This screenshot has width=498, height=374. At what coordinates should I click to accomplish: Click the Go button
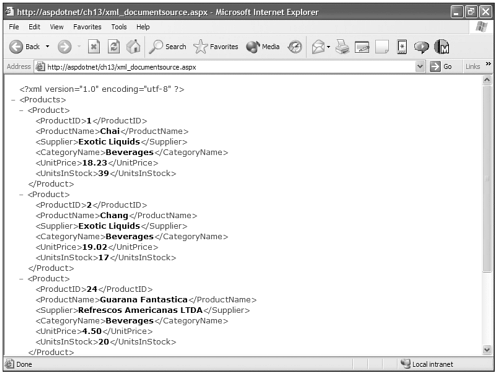click(441, 67)
